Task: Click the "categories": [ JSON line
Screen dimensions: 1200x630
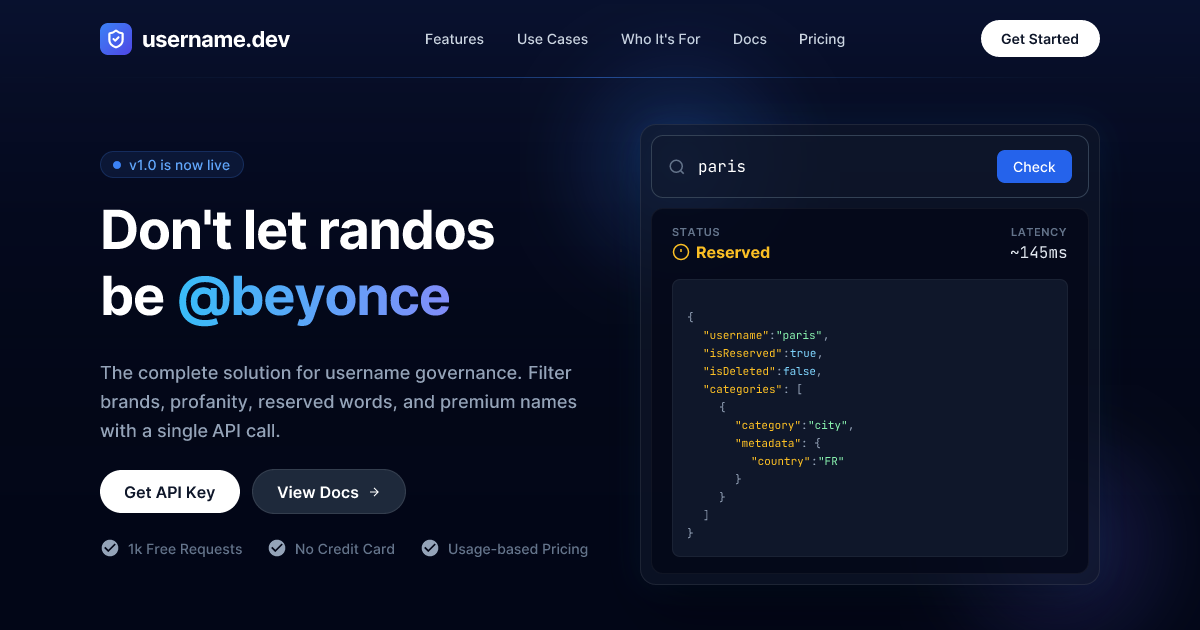Action: point(754,389)
